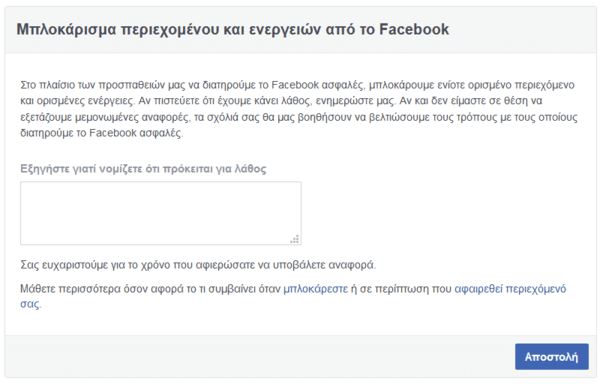Click the Αποστολή submit button
Viewport: 600px width, 384px height.
[x=551, y=356]
